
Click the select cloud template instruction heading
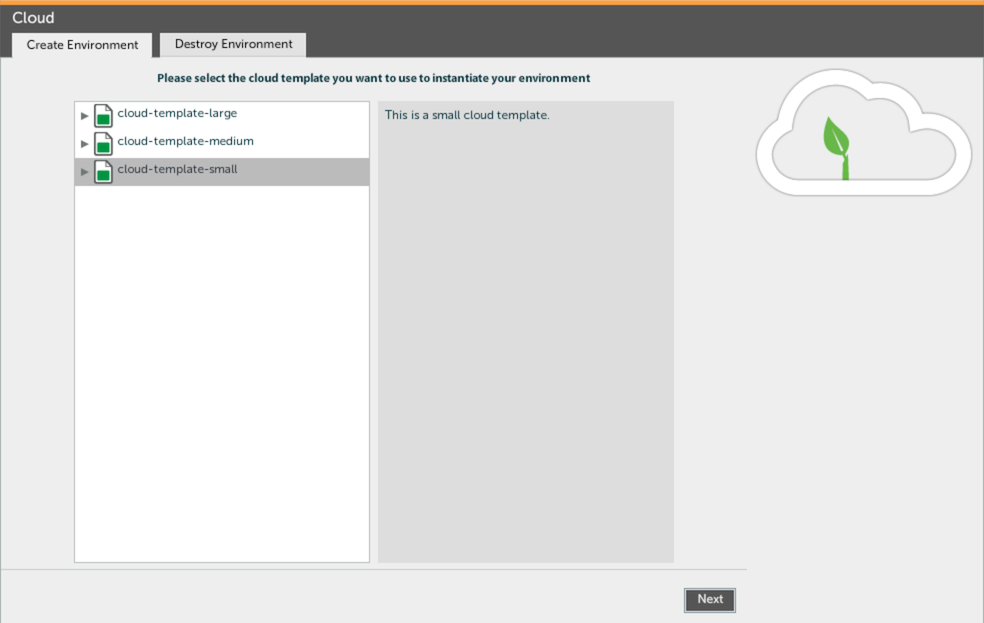[x=373, y=78]
